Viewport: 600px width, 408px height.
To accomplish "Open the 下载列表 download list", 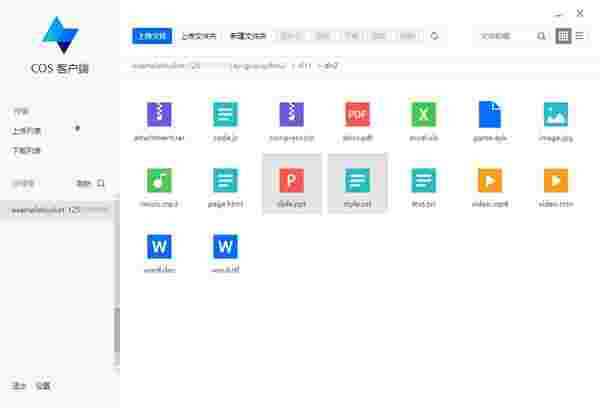I will [26, 150].
